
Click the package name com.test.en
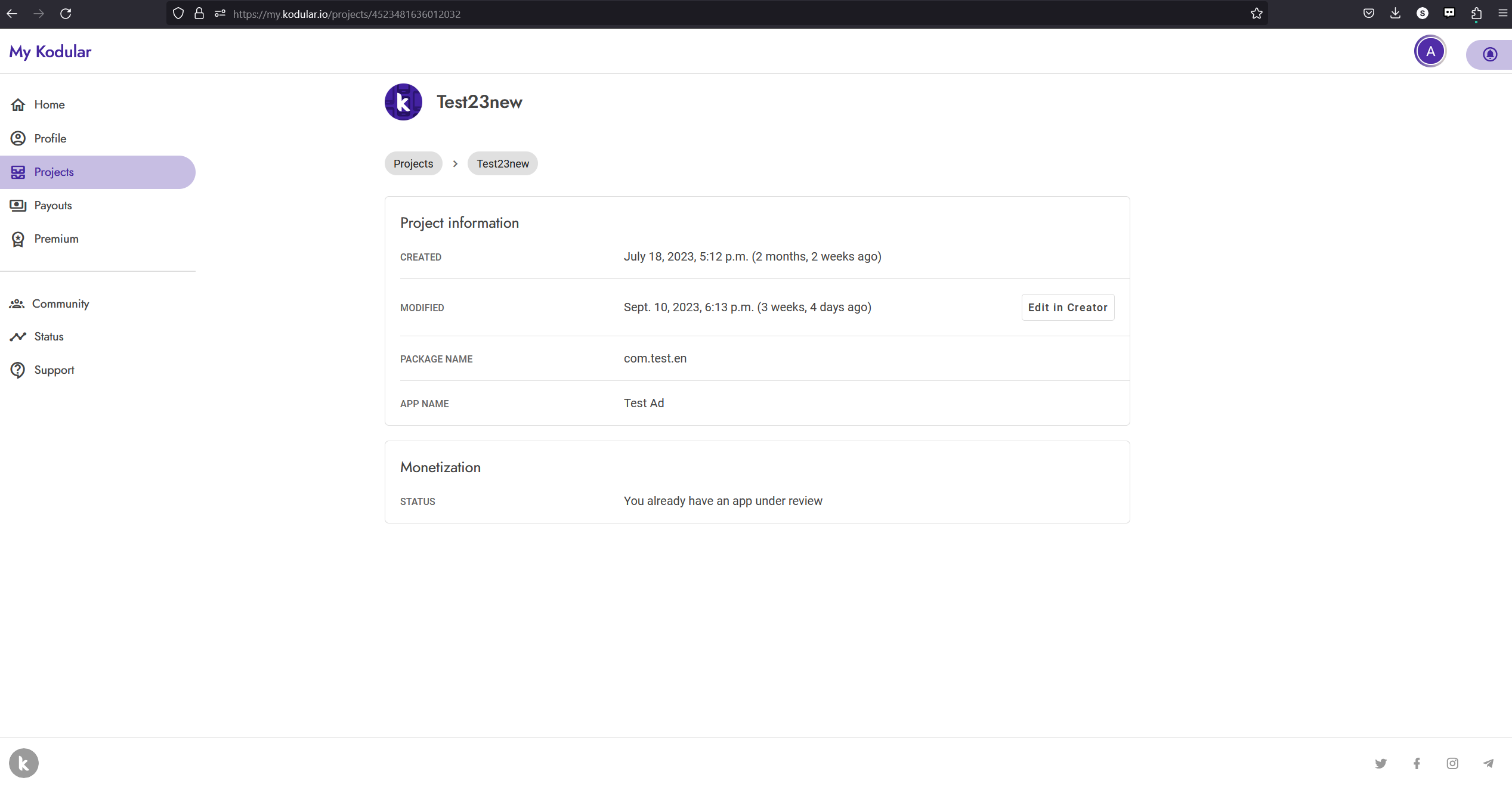[x=655, y=359]
